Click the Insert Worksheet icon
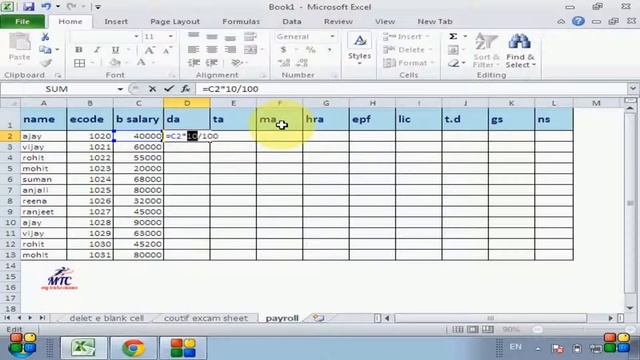The height and width of the screenshot is (360, 640). [318, 318]
